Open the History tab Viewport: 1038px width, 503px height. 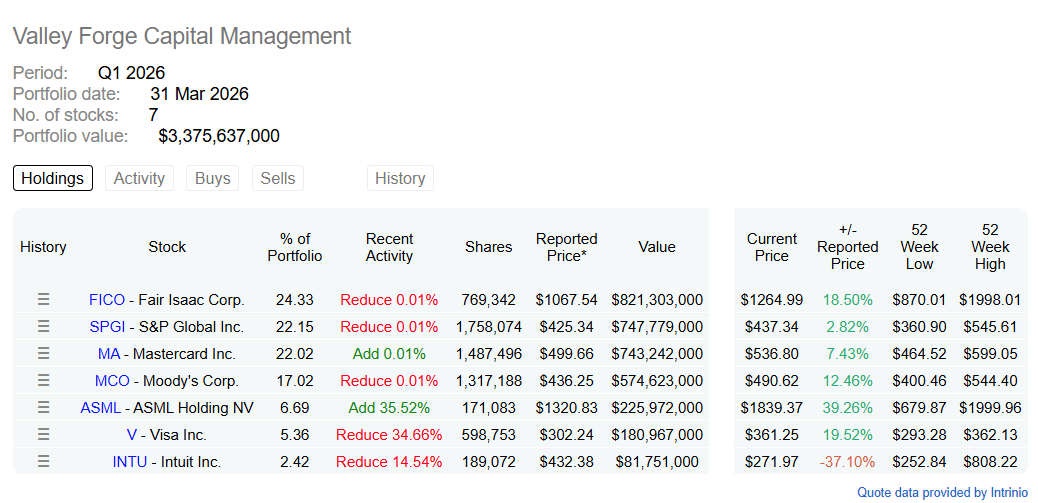(x=400, y=178)
